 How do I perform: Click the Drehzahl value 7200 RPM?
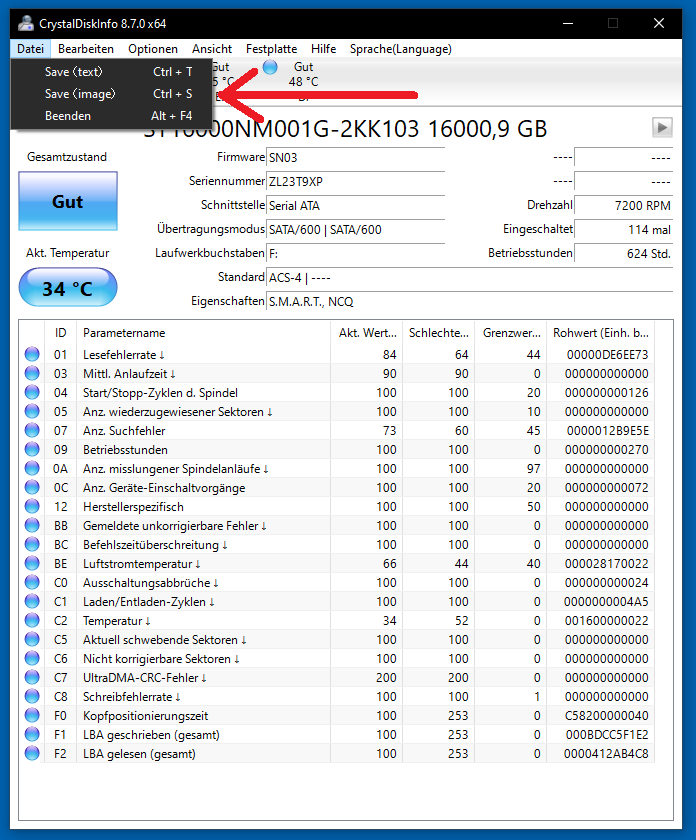pos(624,206)
